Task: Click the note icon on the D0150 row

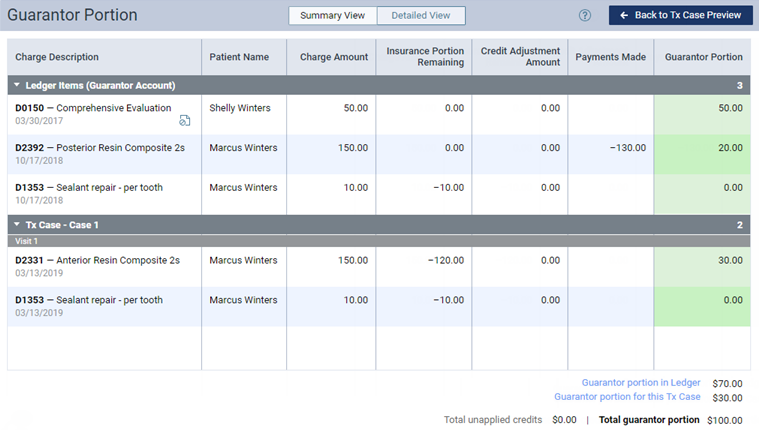Action: click(185, 121)
